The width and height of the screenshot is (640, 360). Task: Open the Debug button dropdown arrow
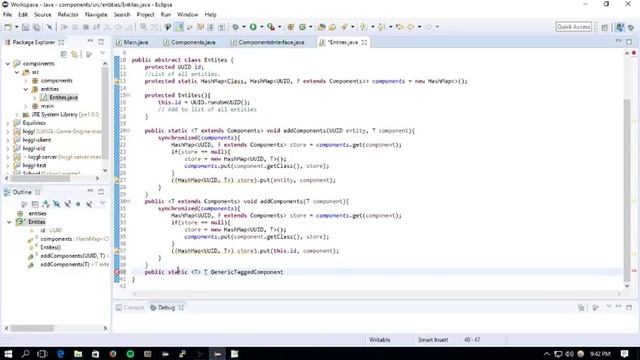pyautogui.click(x=244, y=27)
